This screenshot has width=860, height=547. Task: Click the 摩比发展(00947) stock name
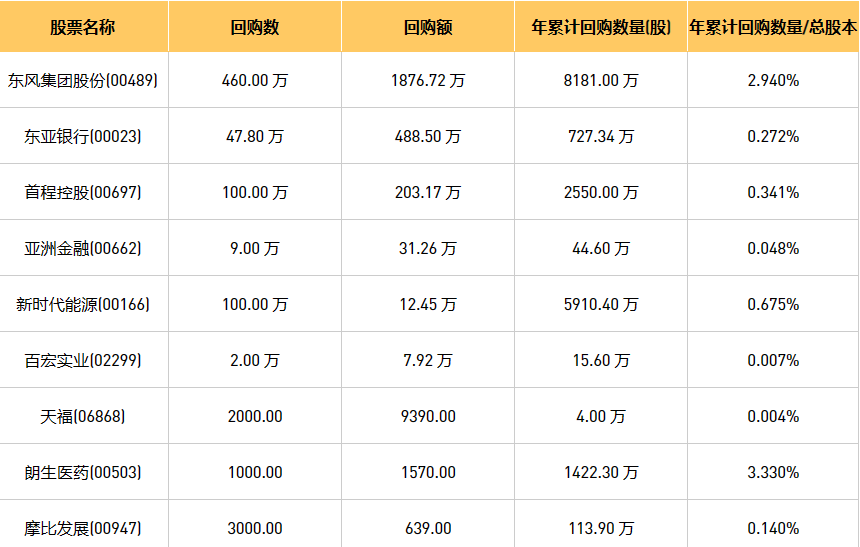pos(83,528)
